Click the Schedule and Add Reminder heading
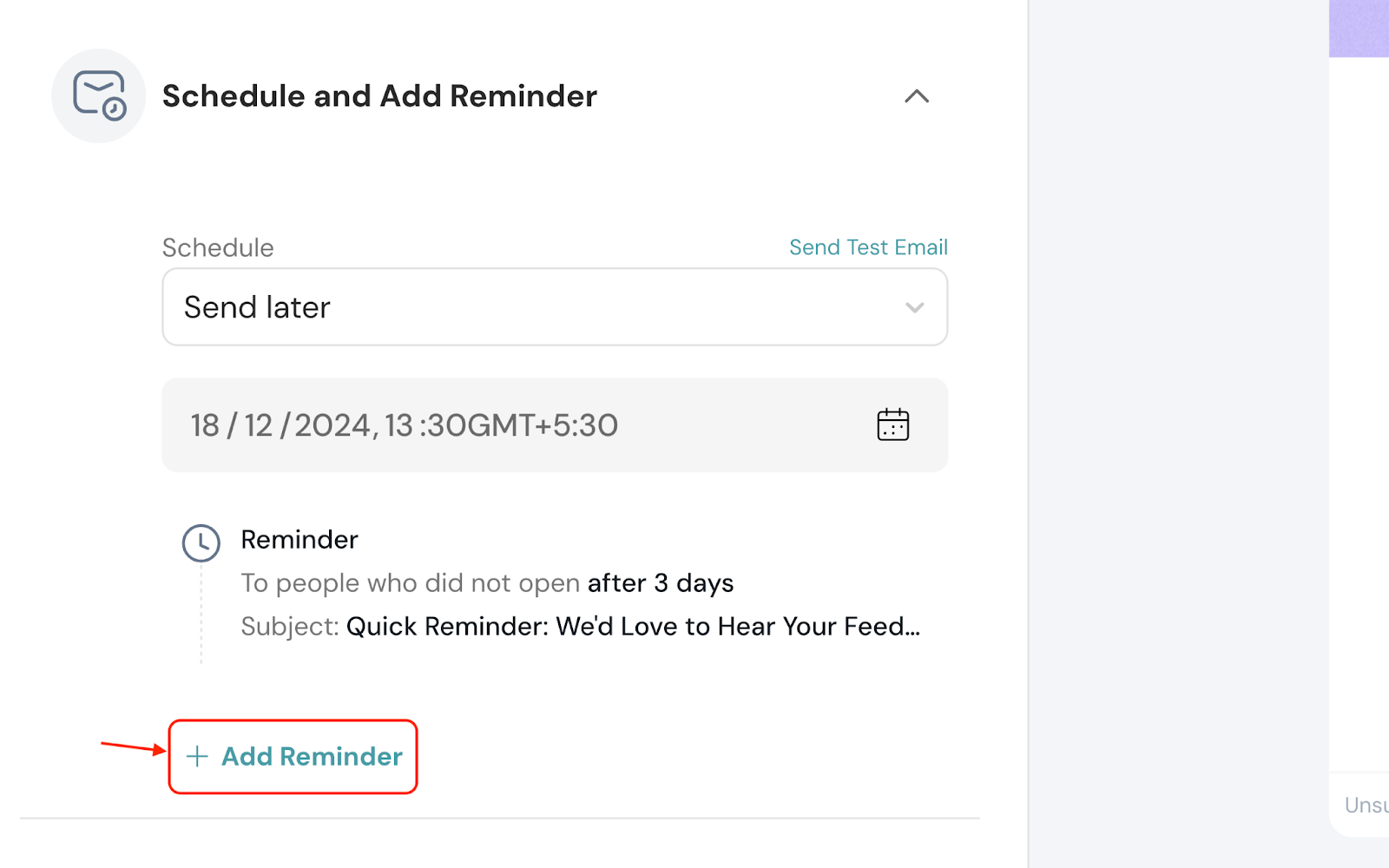 379,96
